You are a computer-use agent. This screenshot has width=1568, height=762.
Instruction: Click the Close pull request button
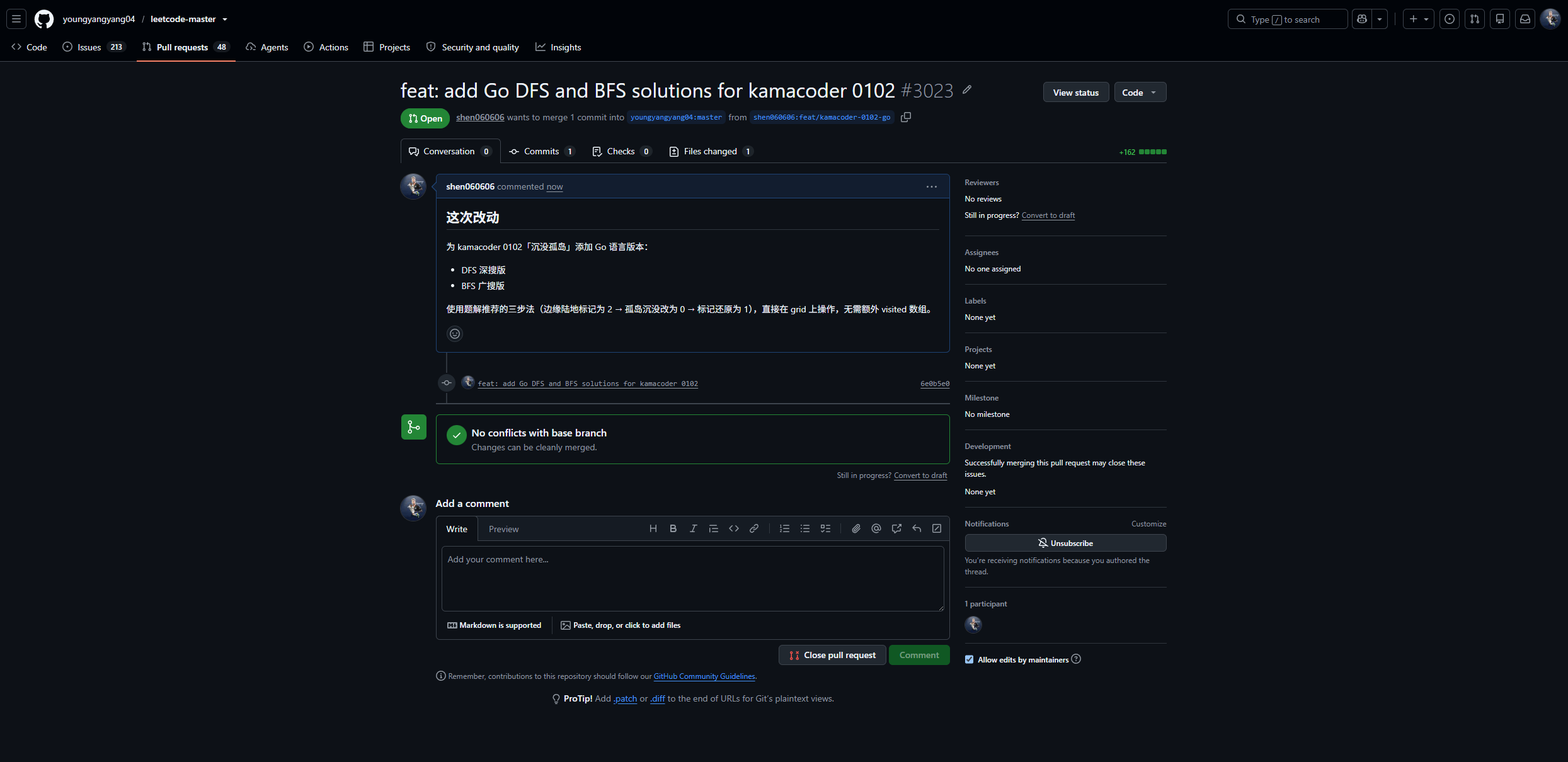[832, 655]
